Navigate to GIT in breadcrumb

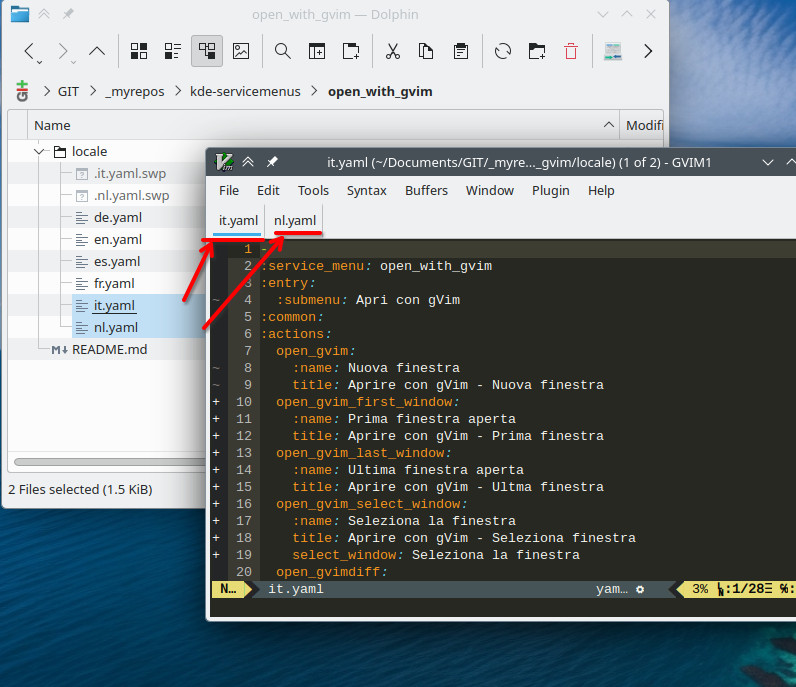(68, 92)
